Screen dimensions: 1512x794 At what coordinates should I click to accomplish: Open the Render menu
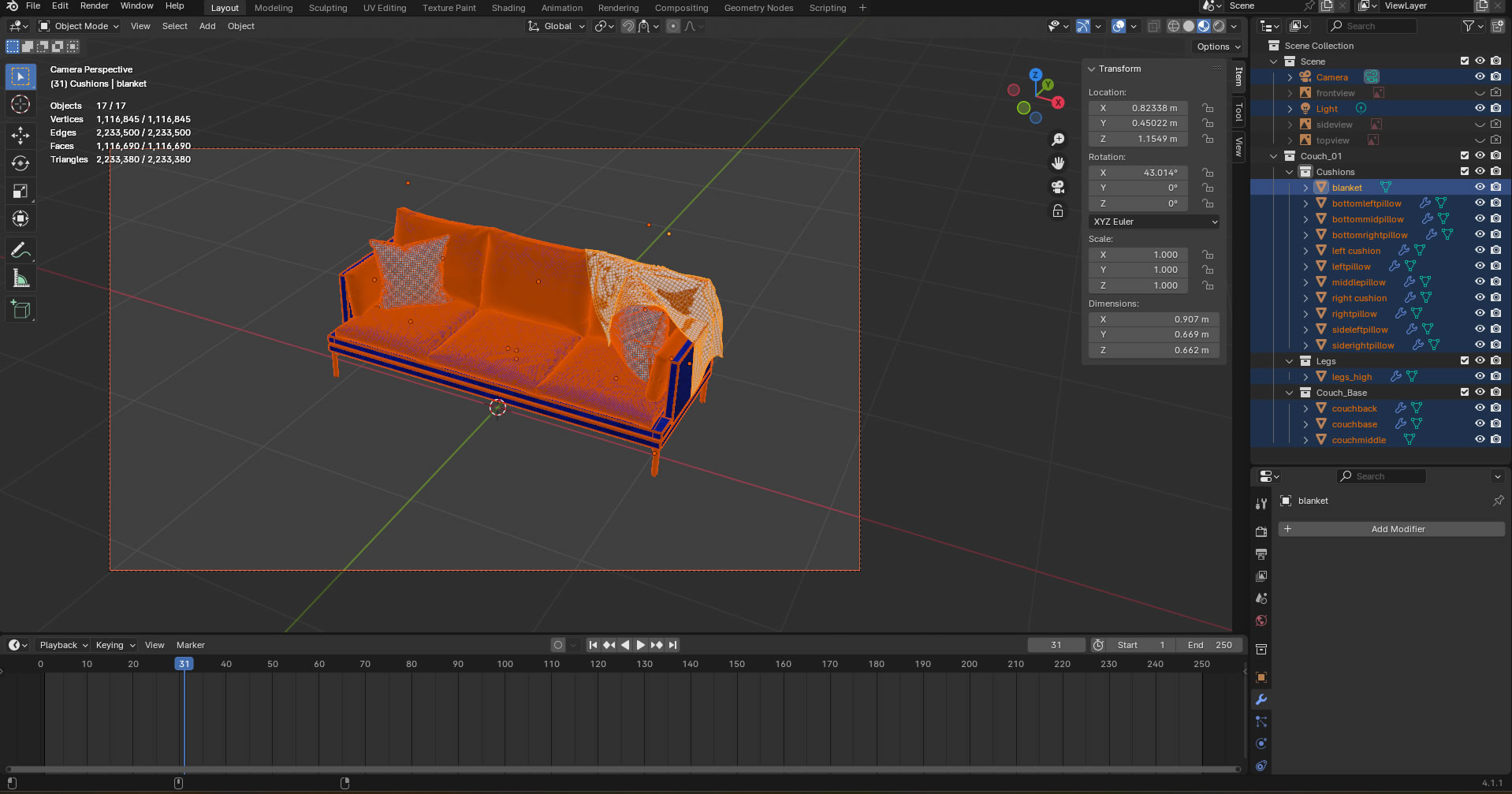[94, 6]
